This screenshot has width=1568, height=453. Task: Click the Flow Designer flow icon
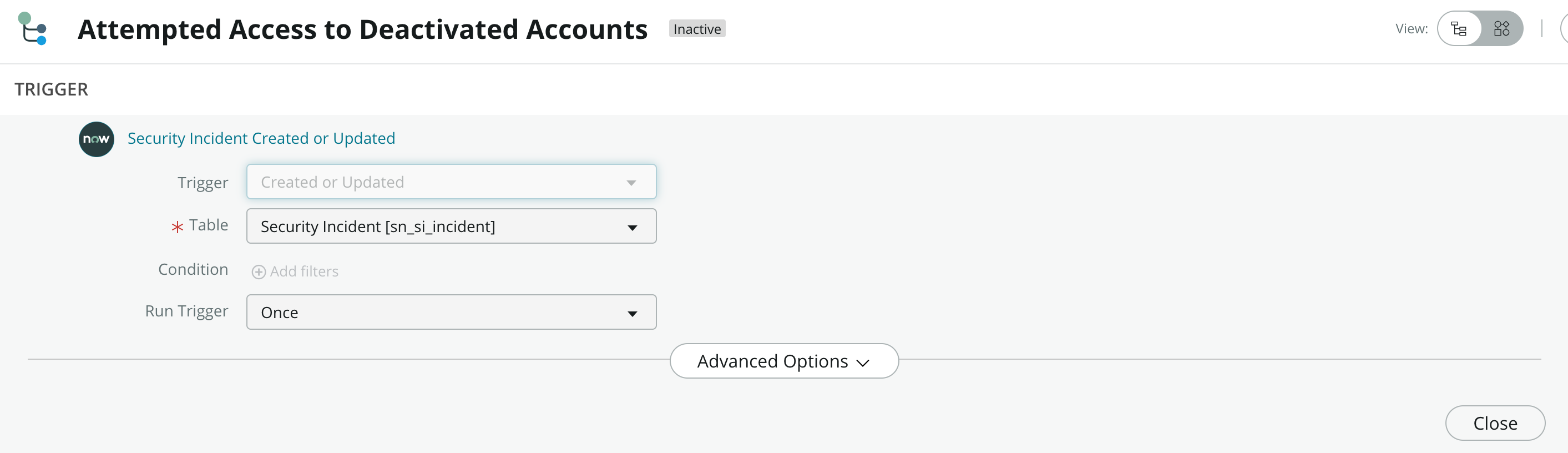pos(32,29)
